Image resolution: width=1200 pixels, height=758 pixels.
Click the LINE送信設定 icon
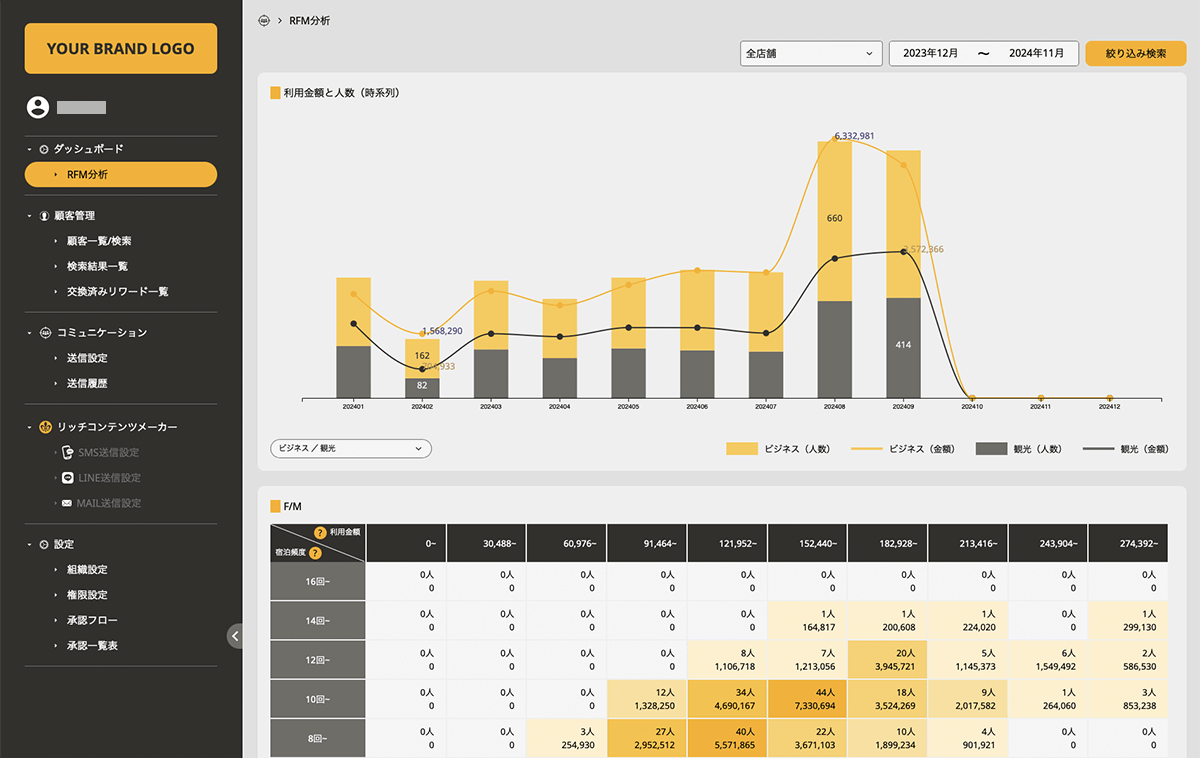pos(67,478)
